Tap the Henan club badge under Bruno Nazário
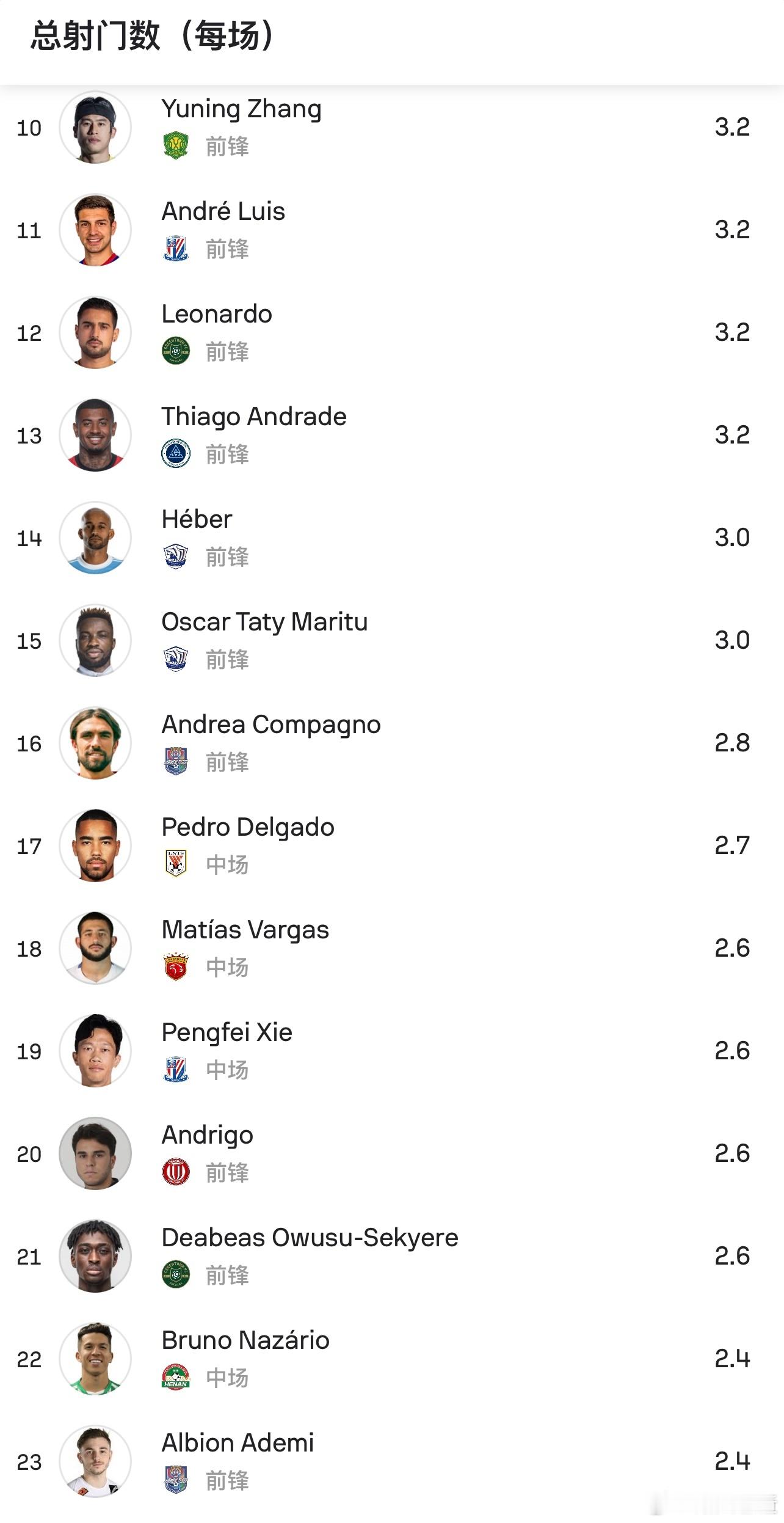Viewport: 784px width, 1523px height. point(176,1378)
